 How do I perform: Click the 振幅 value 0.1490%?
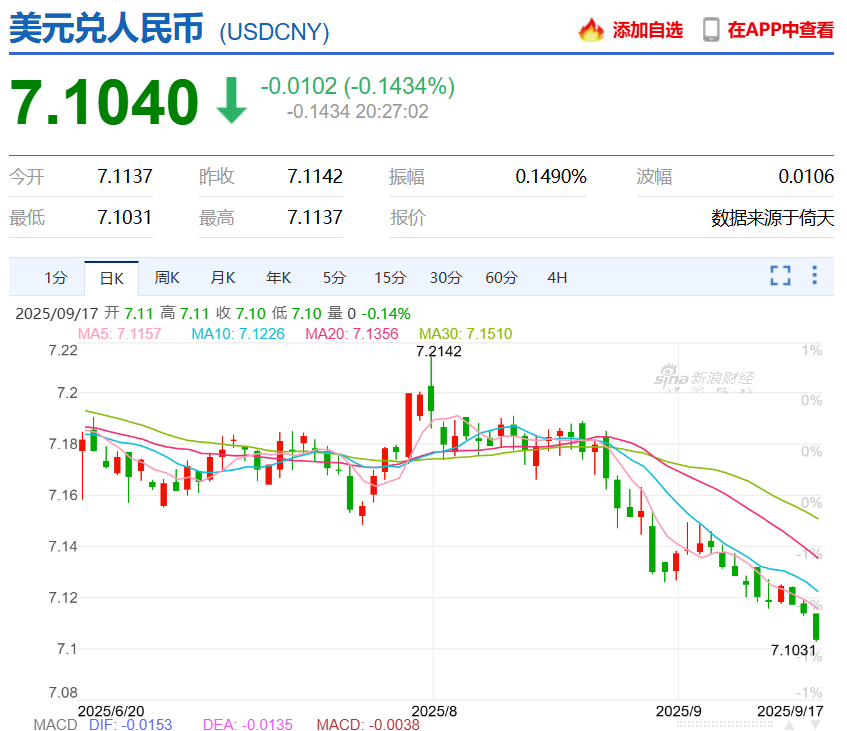tap(551, 176)
